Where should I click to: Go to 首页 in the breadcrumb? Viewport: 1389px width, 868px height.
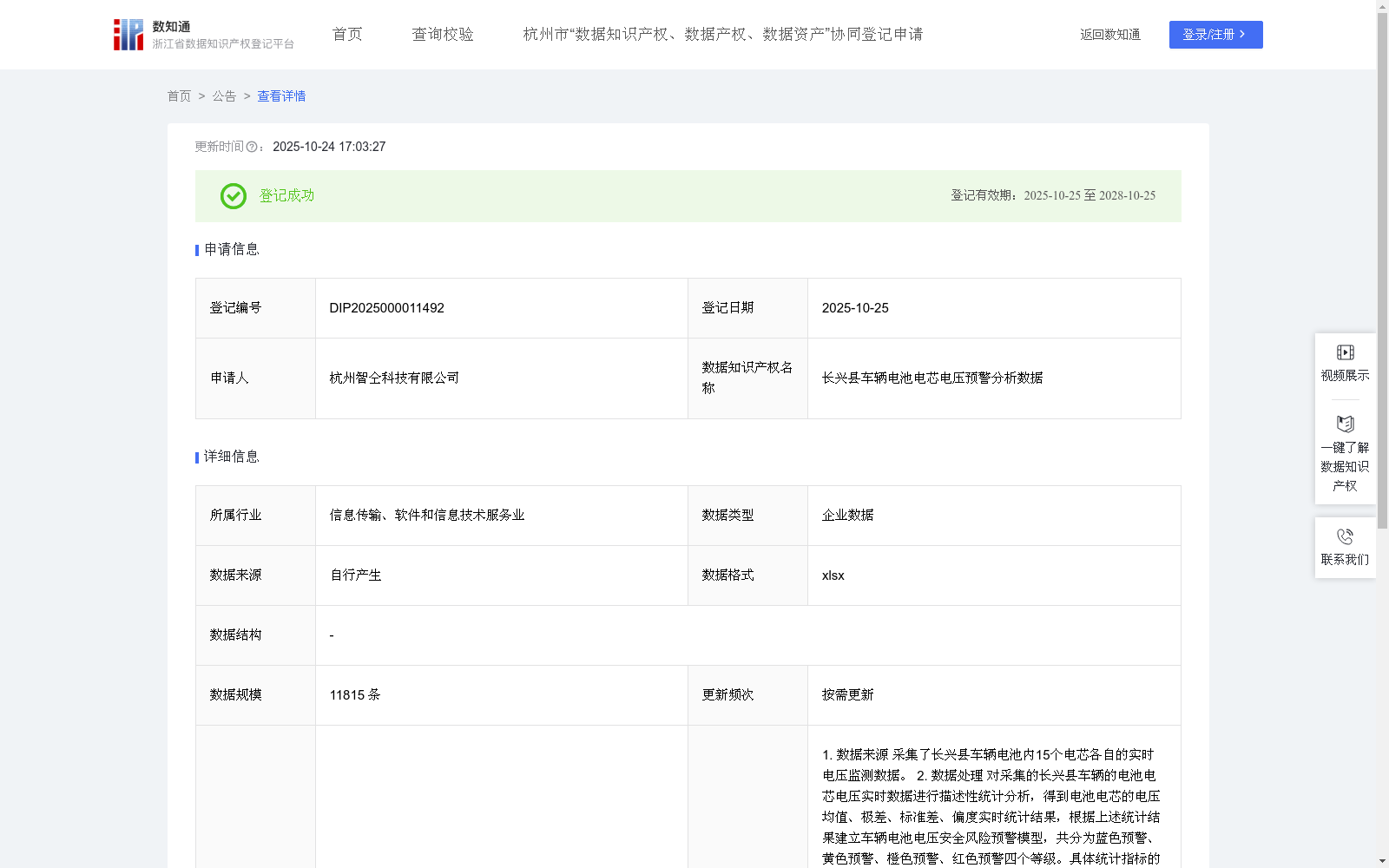coord(179,96)
